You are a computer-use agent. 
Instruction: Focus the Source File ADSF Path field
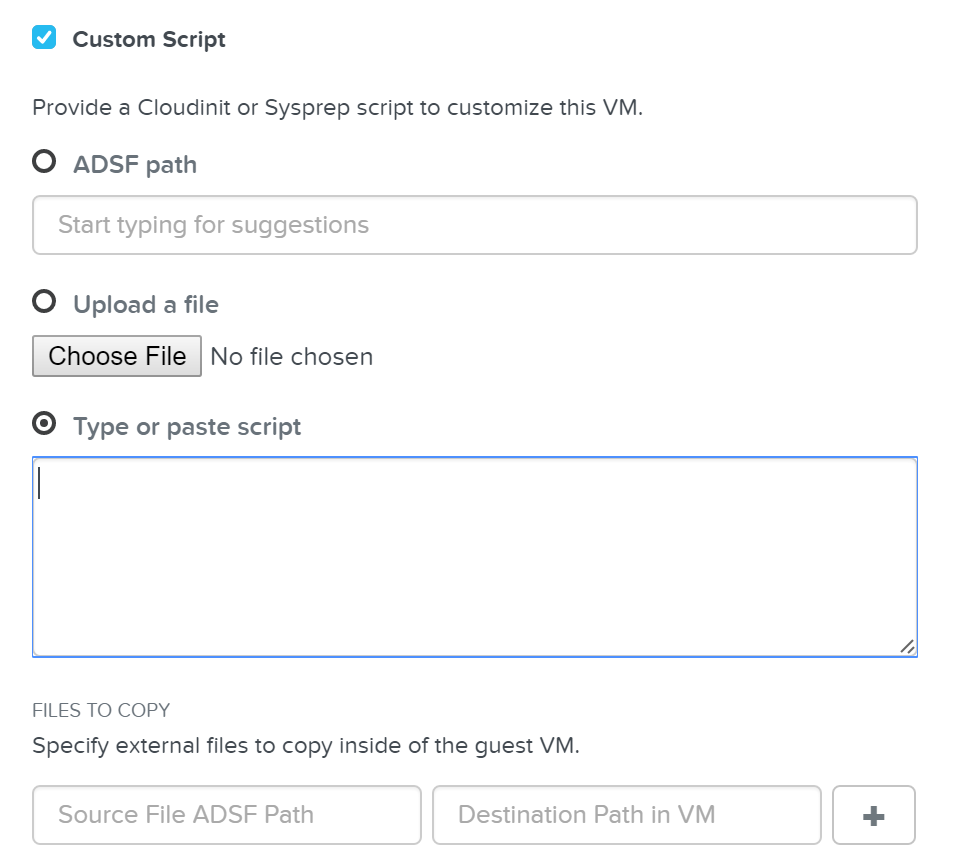pyautogui.click(x=227, y=814)
